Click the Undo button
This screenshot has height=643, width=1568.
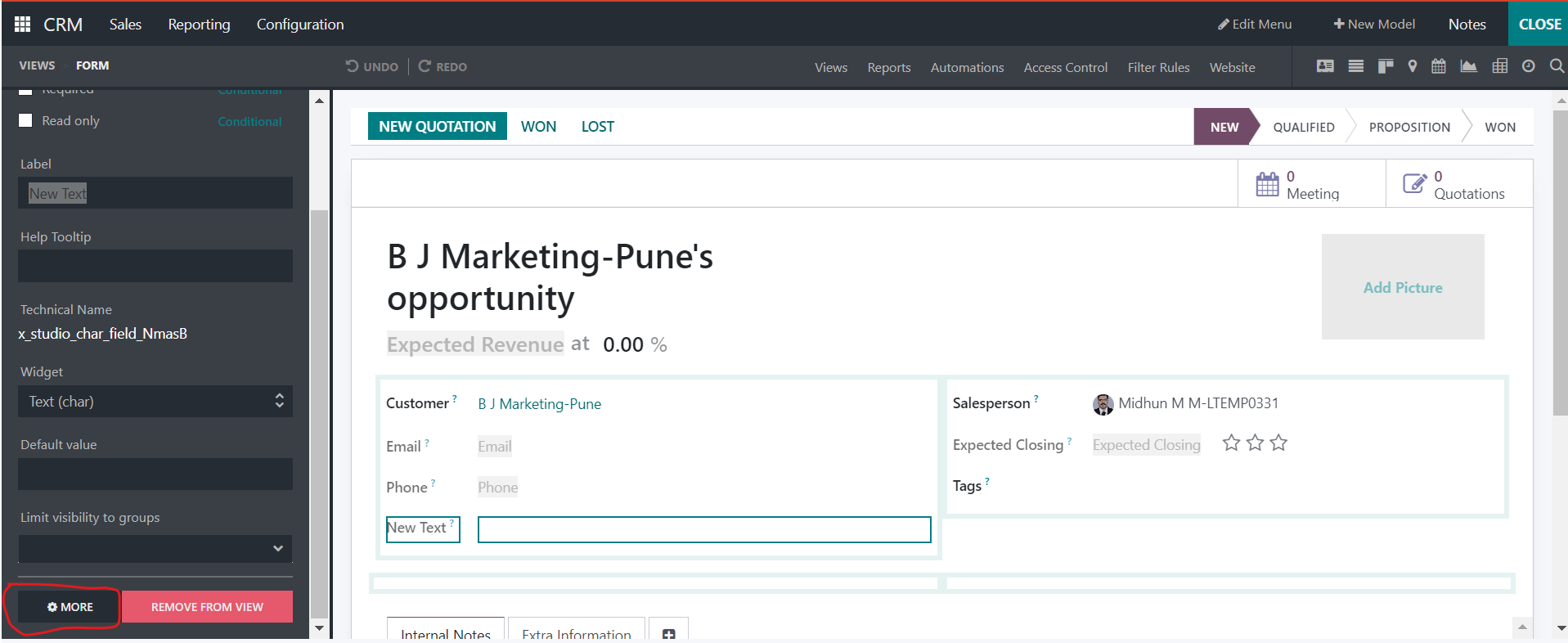point(371,66)
